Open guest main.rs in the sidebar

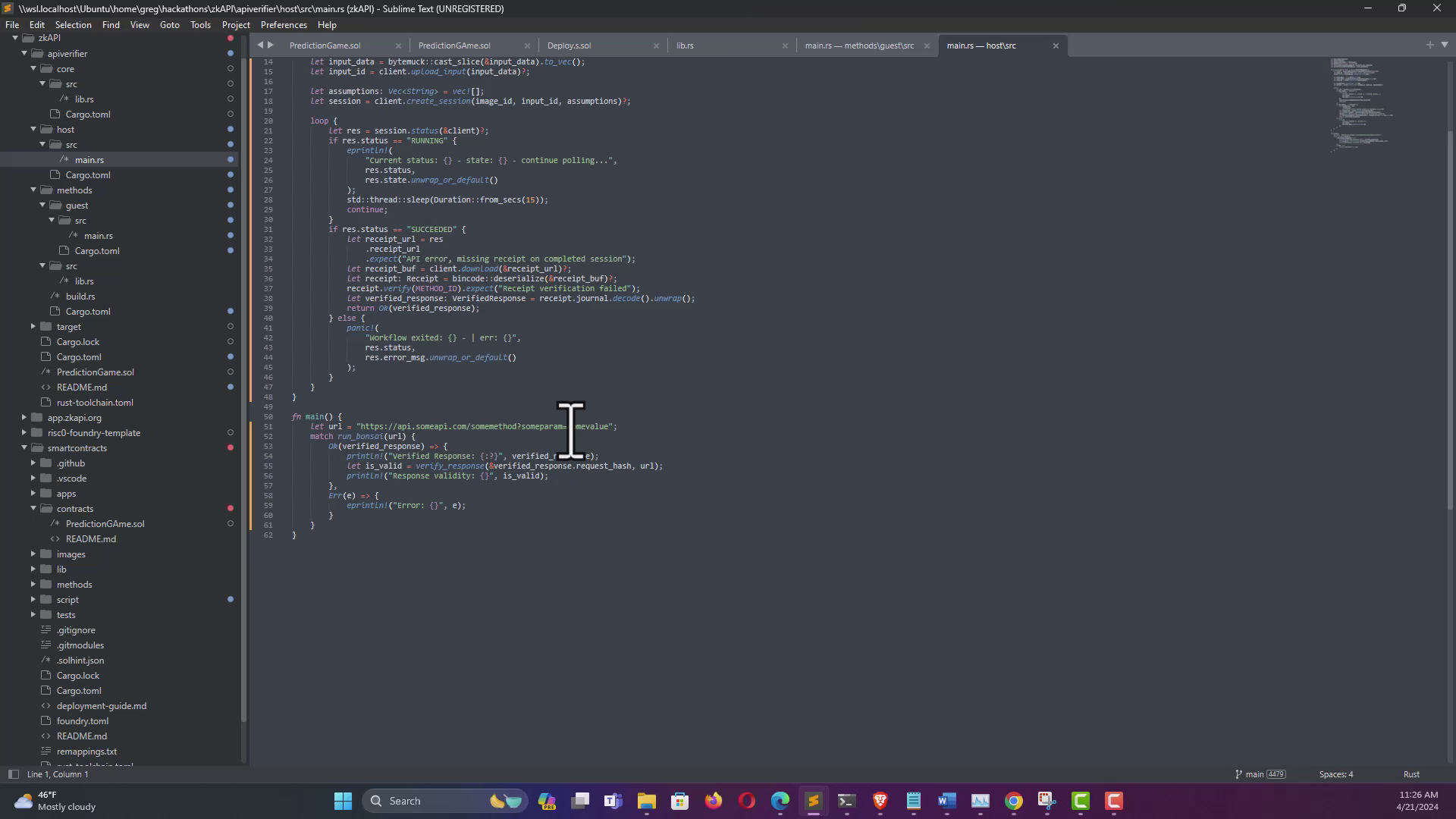(98, 236)
